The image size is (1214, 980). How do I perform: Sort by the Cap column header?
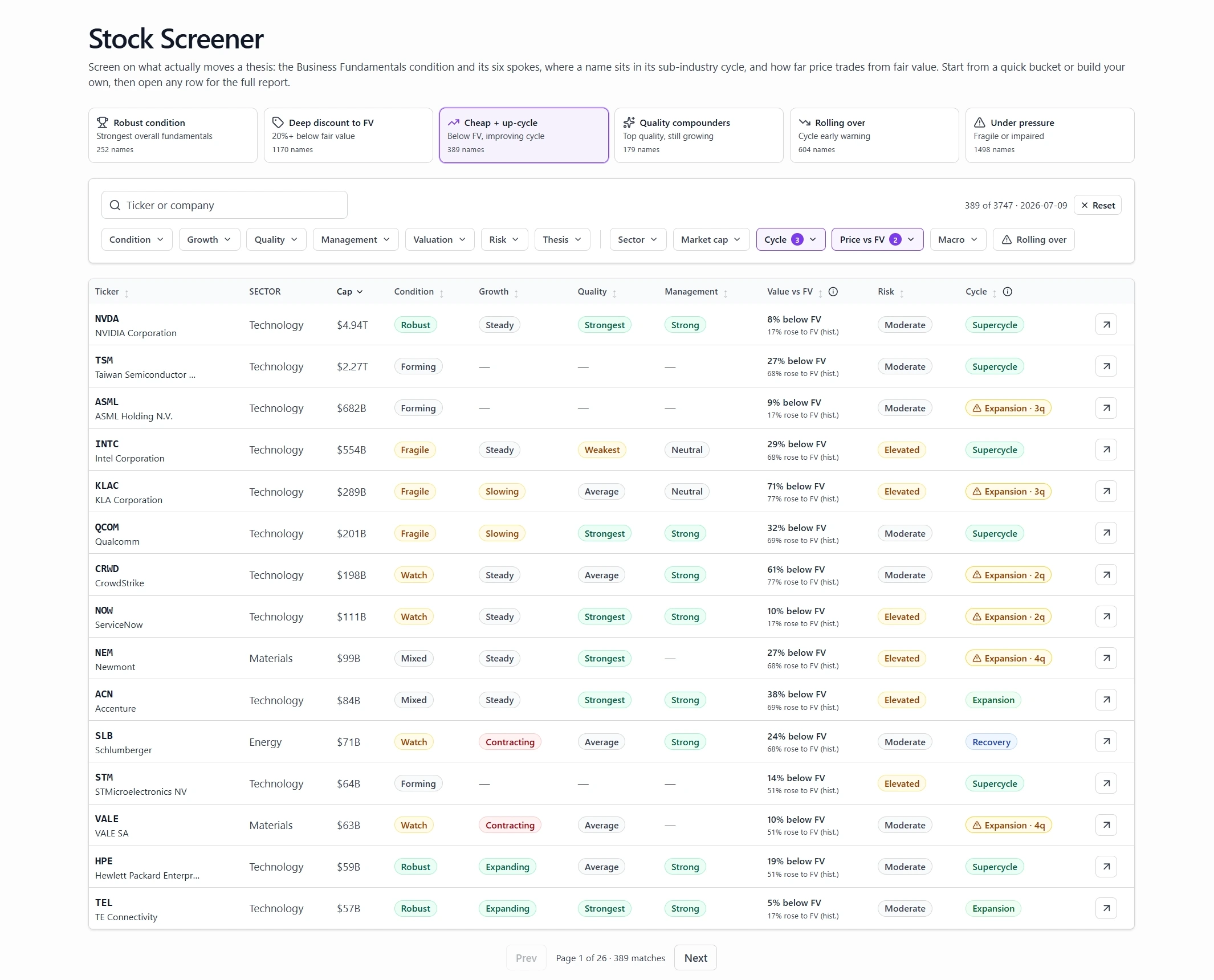349,292
